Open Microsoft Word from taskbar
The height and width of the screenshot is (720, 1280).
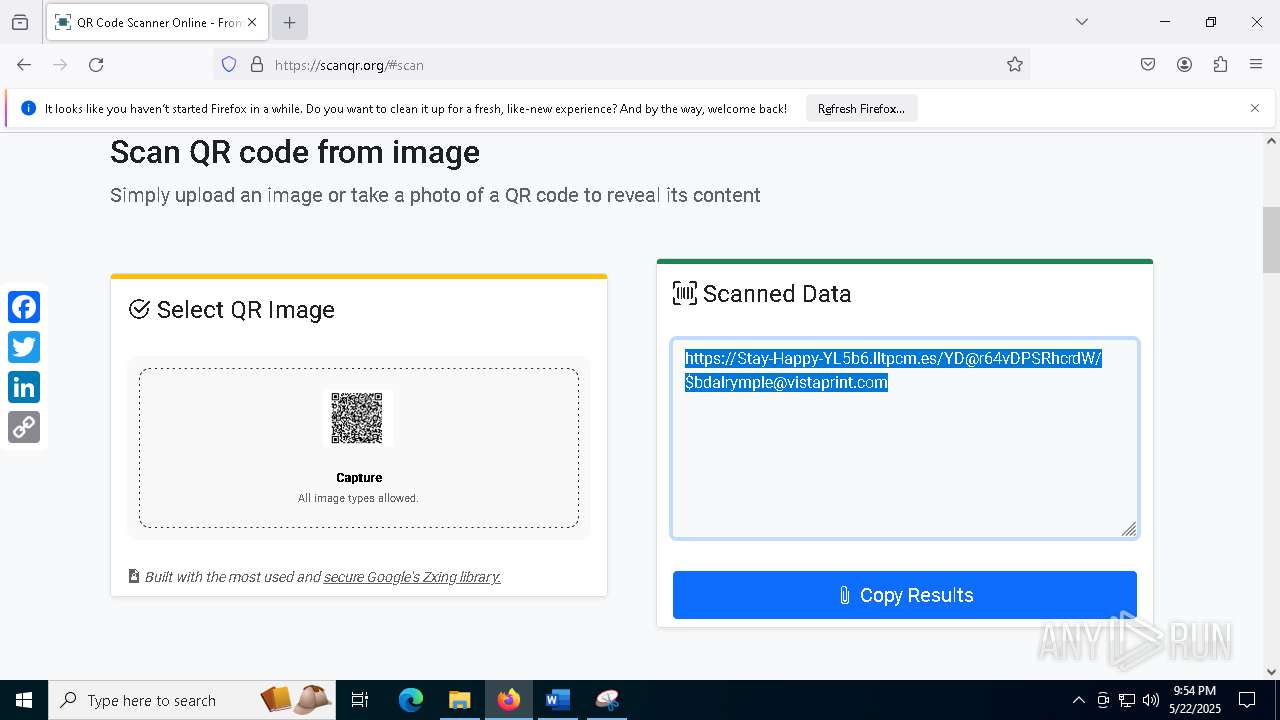click(558, 700)
